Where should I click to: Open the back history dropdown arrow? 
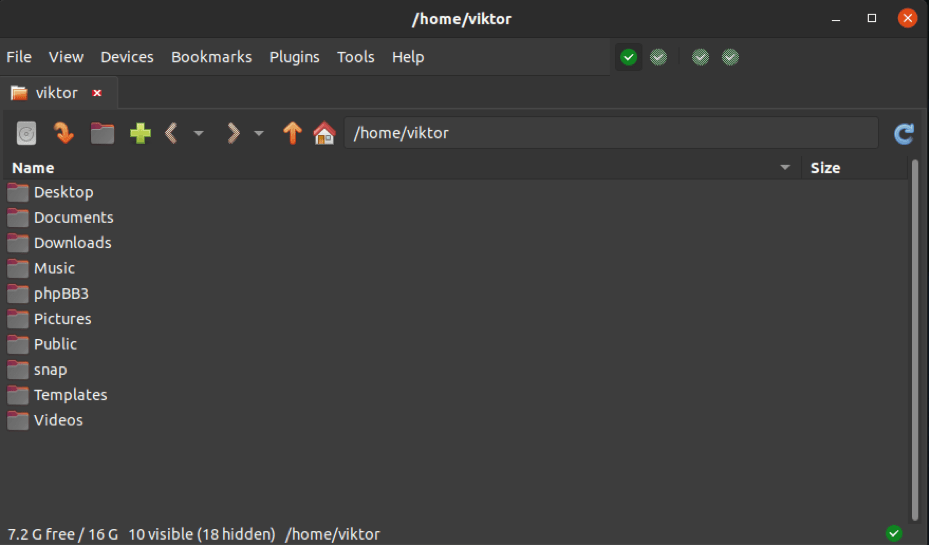[198, 133]
